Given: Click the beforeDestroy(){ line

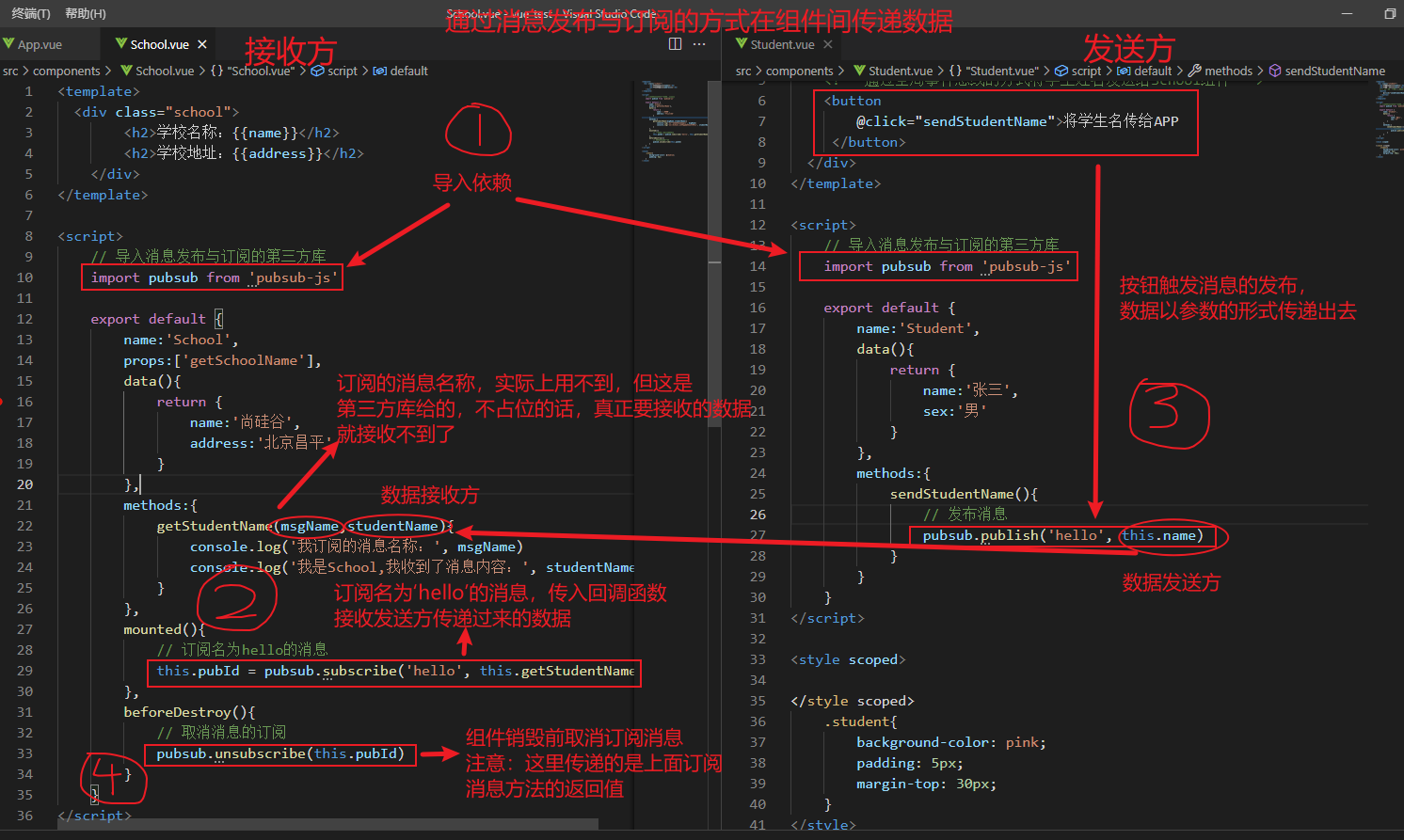Looking at the screenshot, I should [189, 712].
